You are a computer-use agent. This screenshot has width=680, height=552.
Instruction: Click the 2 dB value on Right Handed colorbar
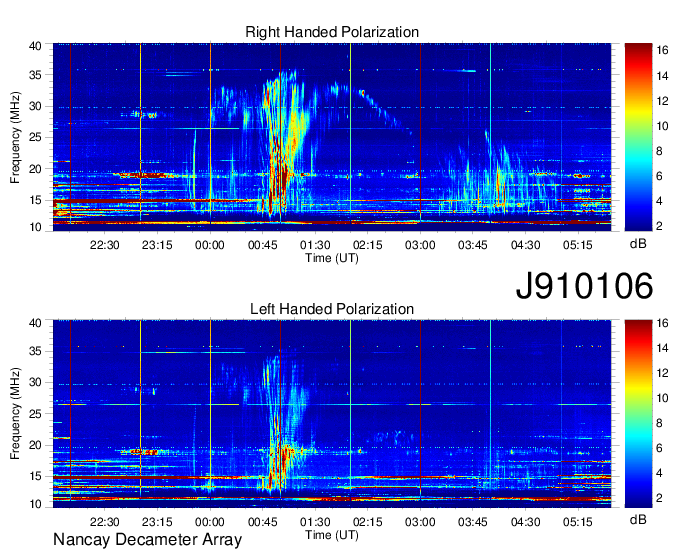[x=659, y=226]
